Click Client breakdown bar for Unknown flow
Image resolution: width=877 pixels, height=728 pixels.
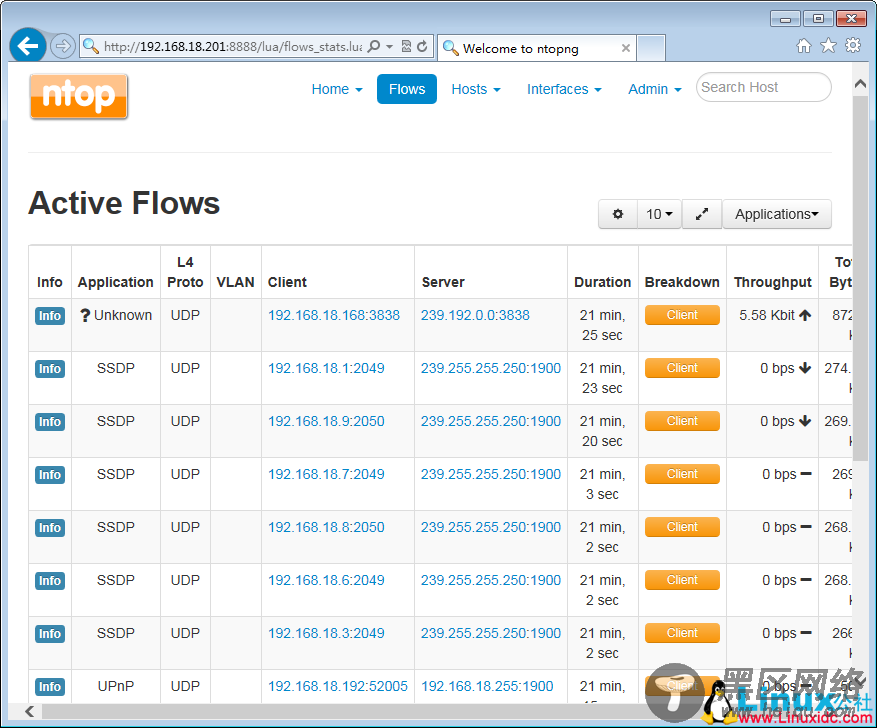pos(682,315)
